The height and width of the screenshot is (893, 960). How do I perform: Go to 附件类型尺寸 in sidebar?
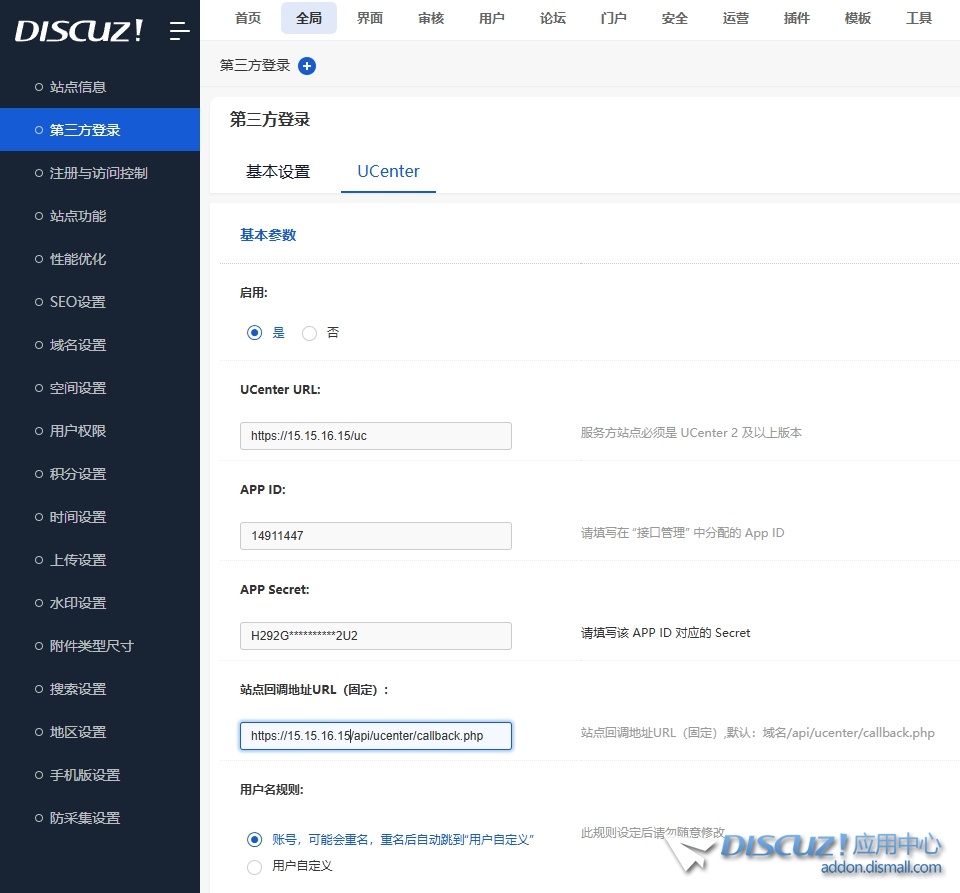click(x=100, y=646)
